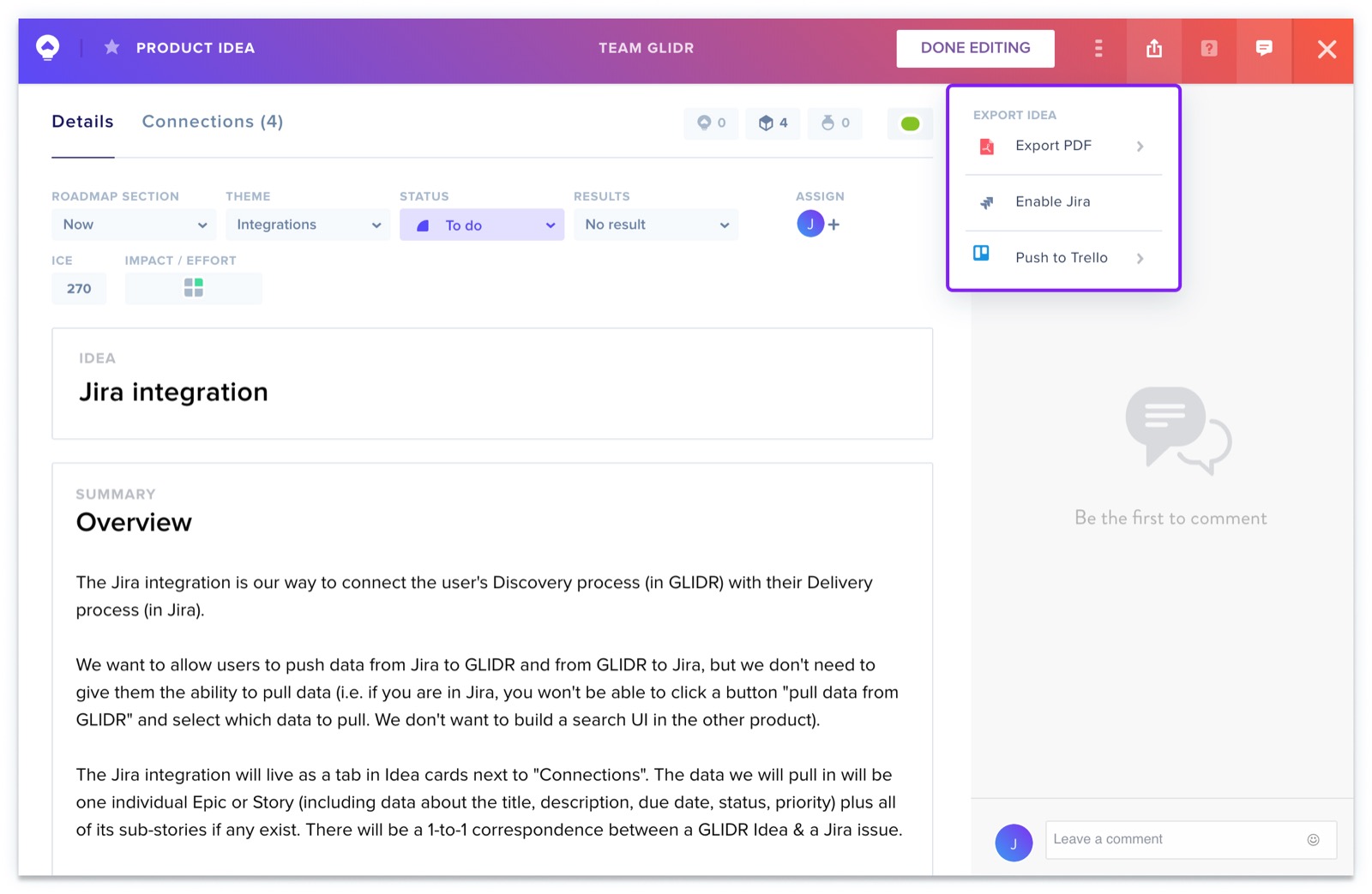Click the cube evidence badge showing 4

click(773, 123)
